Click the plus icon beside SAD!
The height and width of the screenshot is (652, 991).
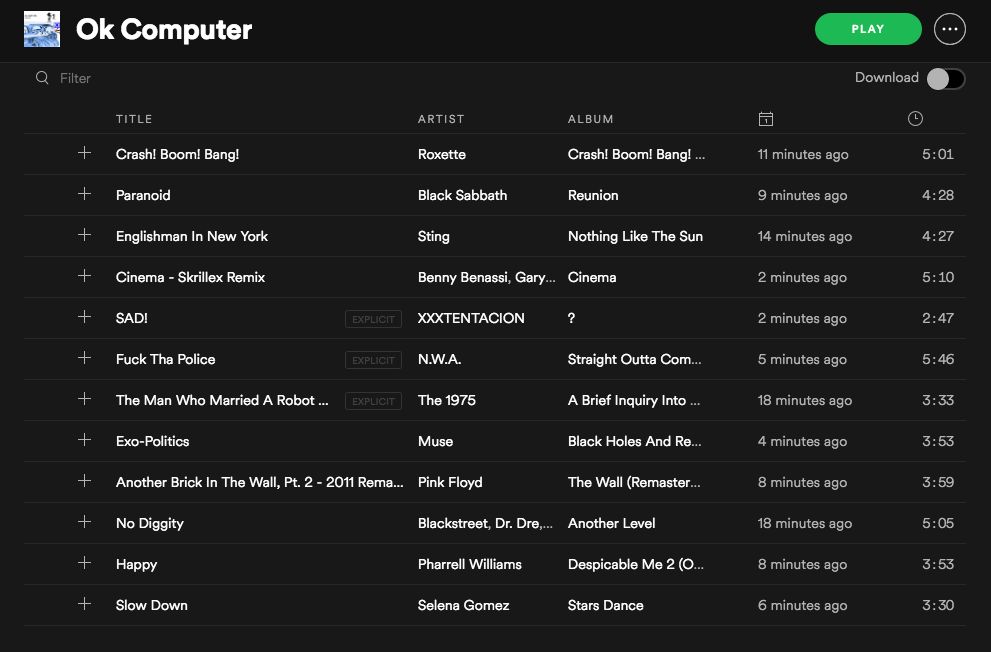(x=85, y=317)
